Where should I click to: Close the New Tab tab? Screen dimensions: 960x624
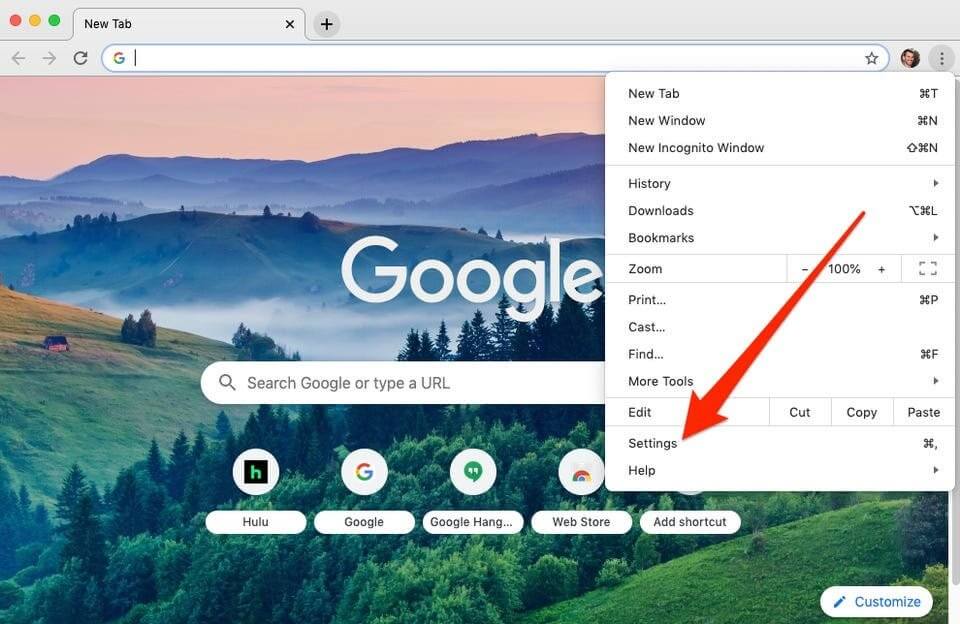tap(290, 24)
